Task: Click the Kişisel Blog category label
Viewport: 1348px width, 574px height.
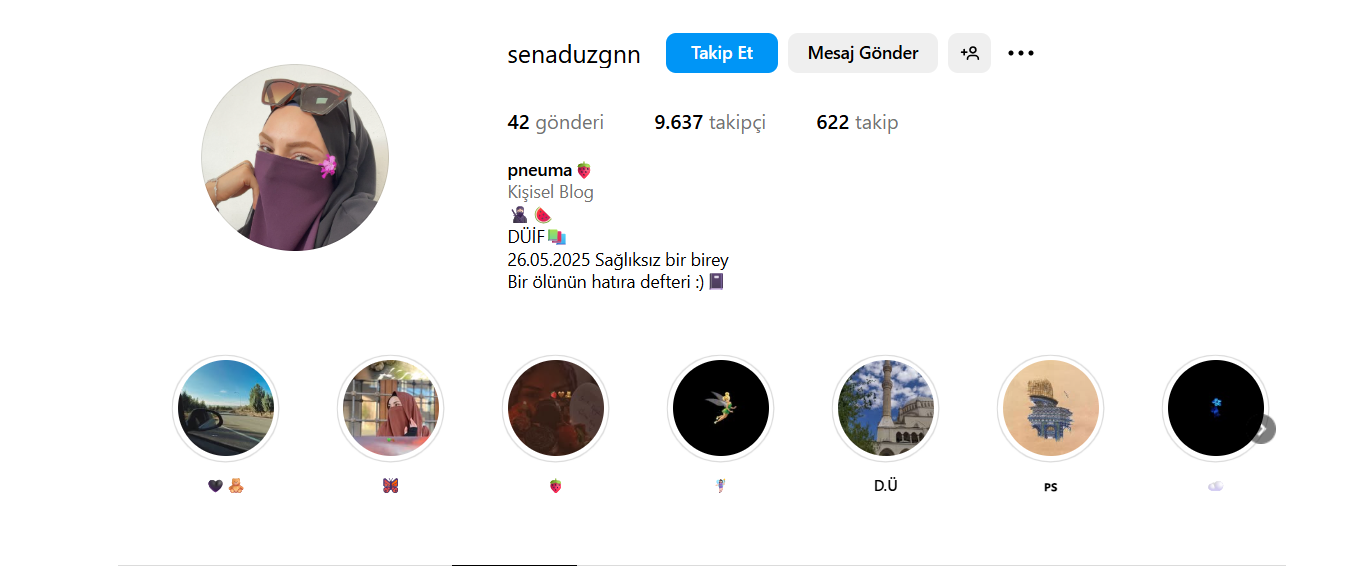Action: tap(551, 192)
